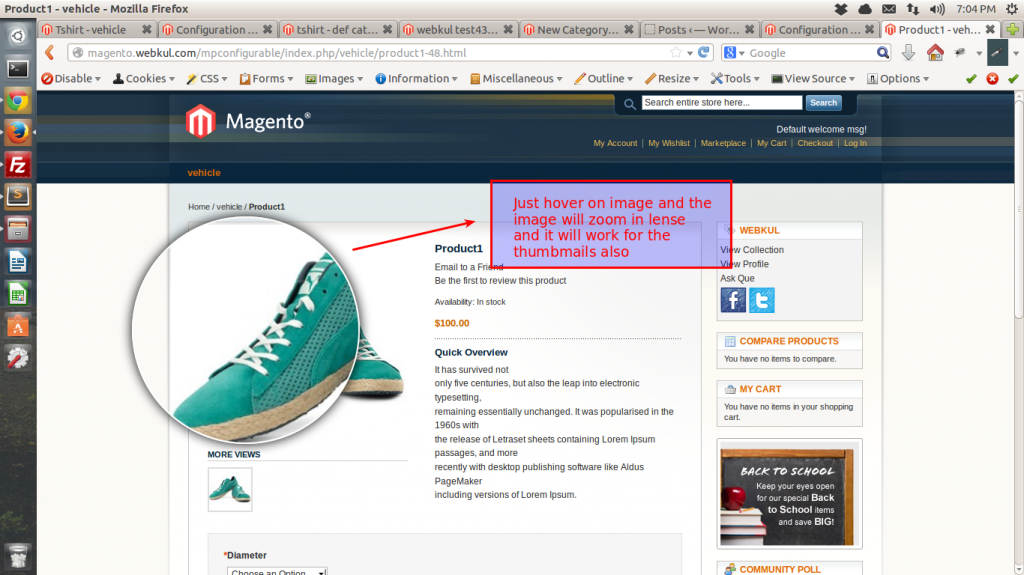Screen dimensions: 1024x575
Task: Open Sublime Text from the launcher
Action: point(18,197)
